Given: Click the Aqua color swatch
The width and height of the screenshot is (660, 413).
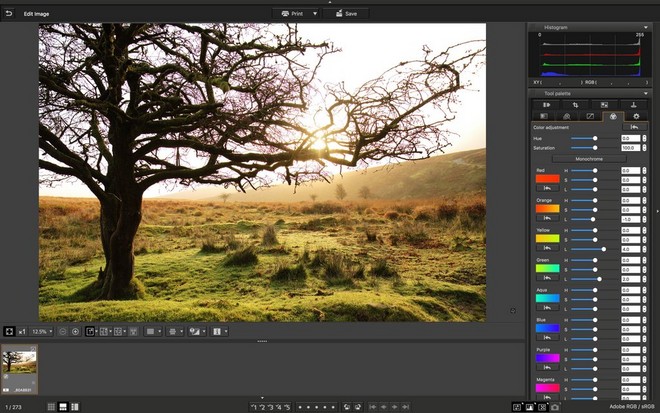Looking at the screenshot, I should 547,298.
